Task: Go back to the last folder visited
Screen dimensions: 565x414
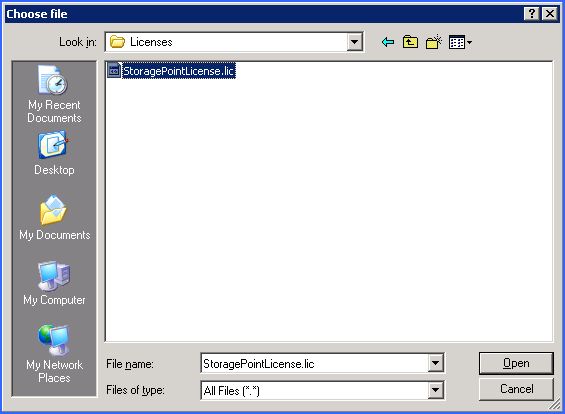Action: tap(388, 42)
